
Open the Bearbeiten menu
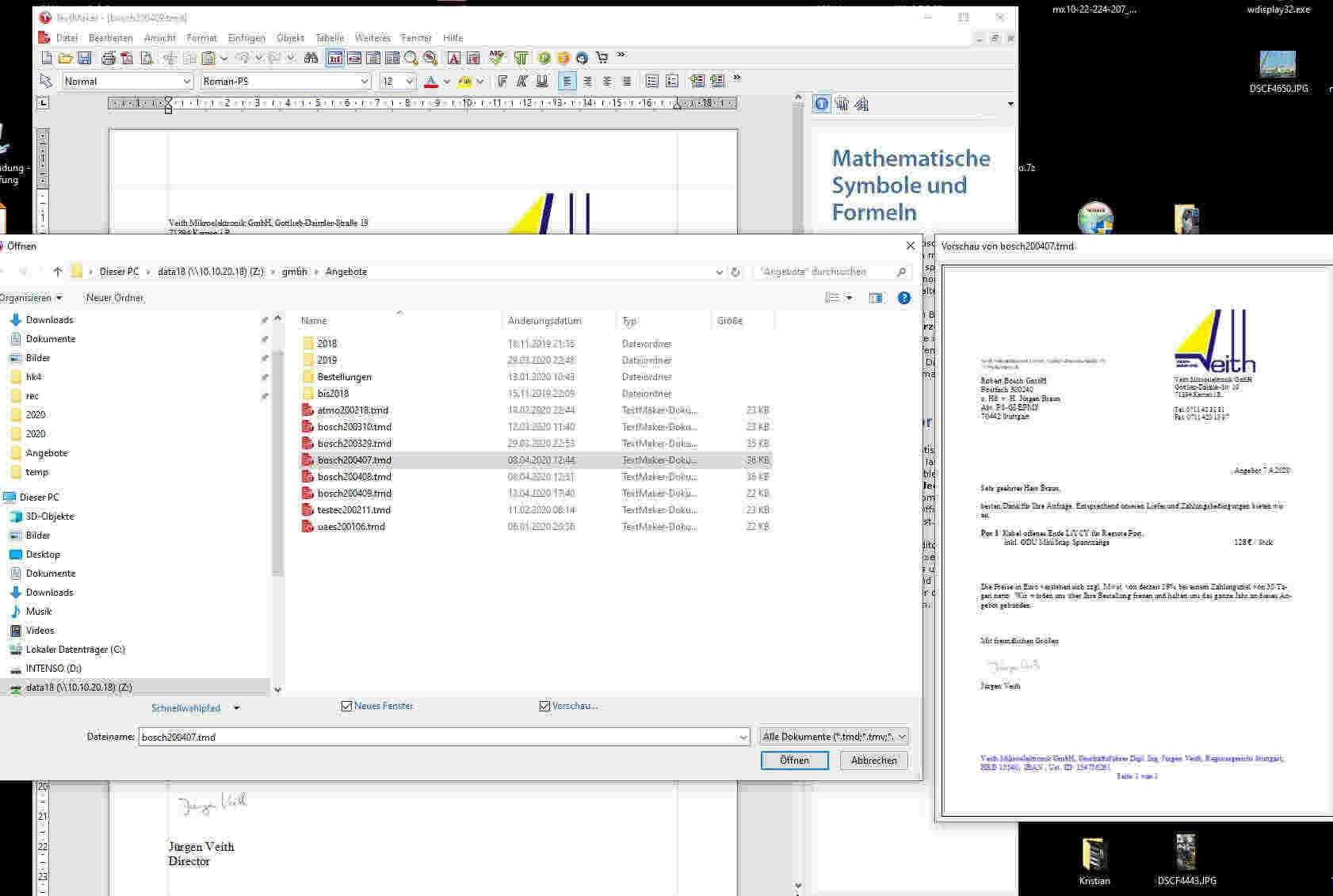[x=111, y=38]
